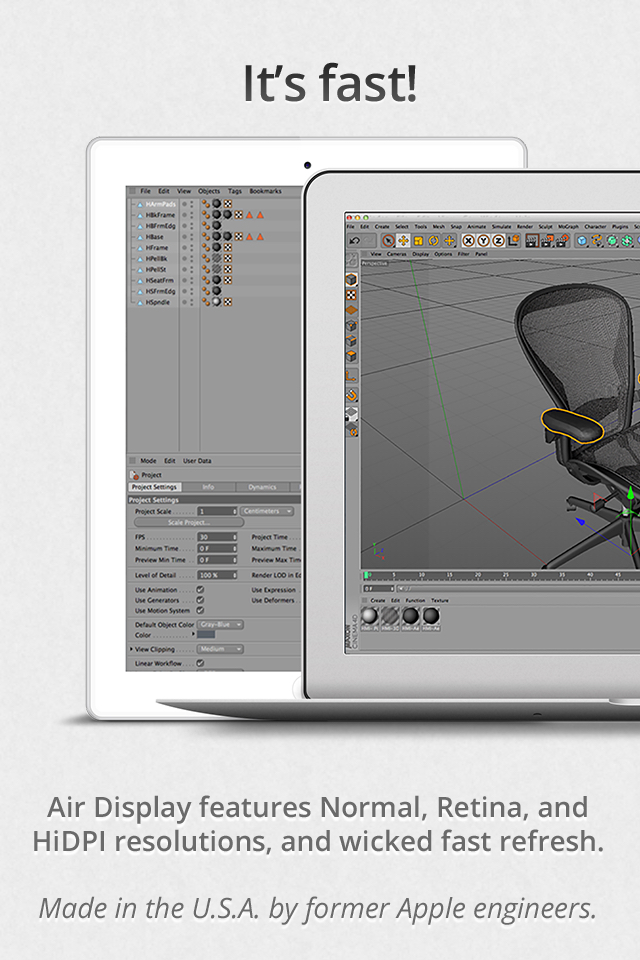This screenshot has width=640, height=960.
Task: Toggle the Z axis lock icon
Action: click(499, 241)
